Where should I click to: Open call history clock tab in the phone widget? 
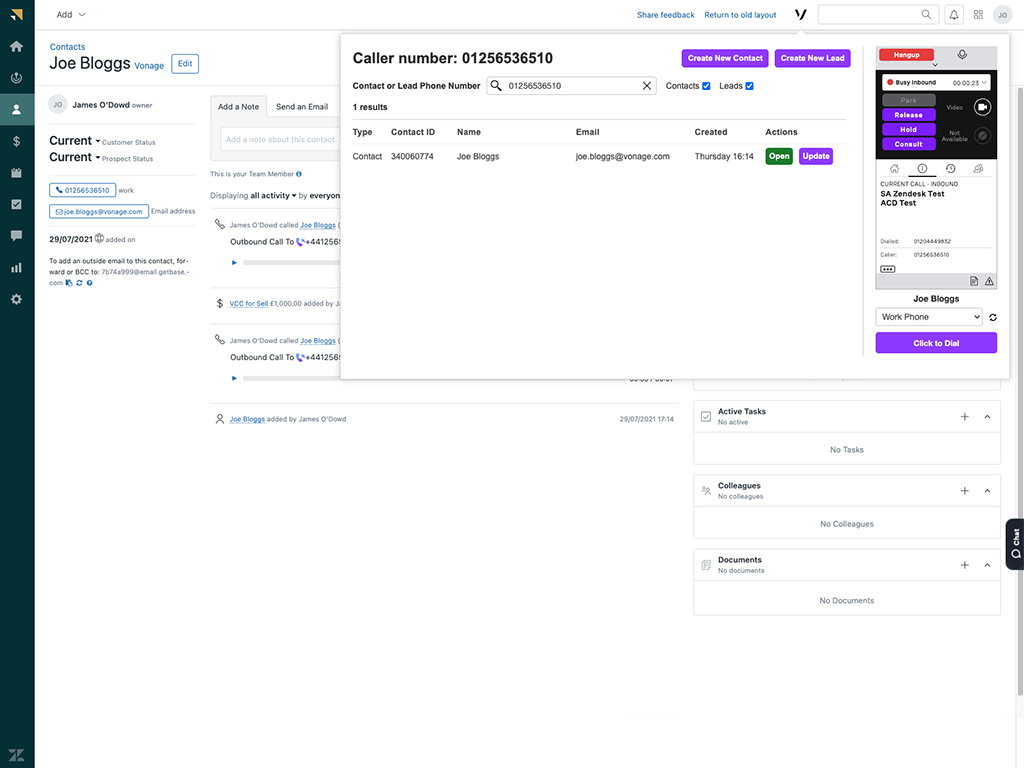click(950, 169)
